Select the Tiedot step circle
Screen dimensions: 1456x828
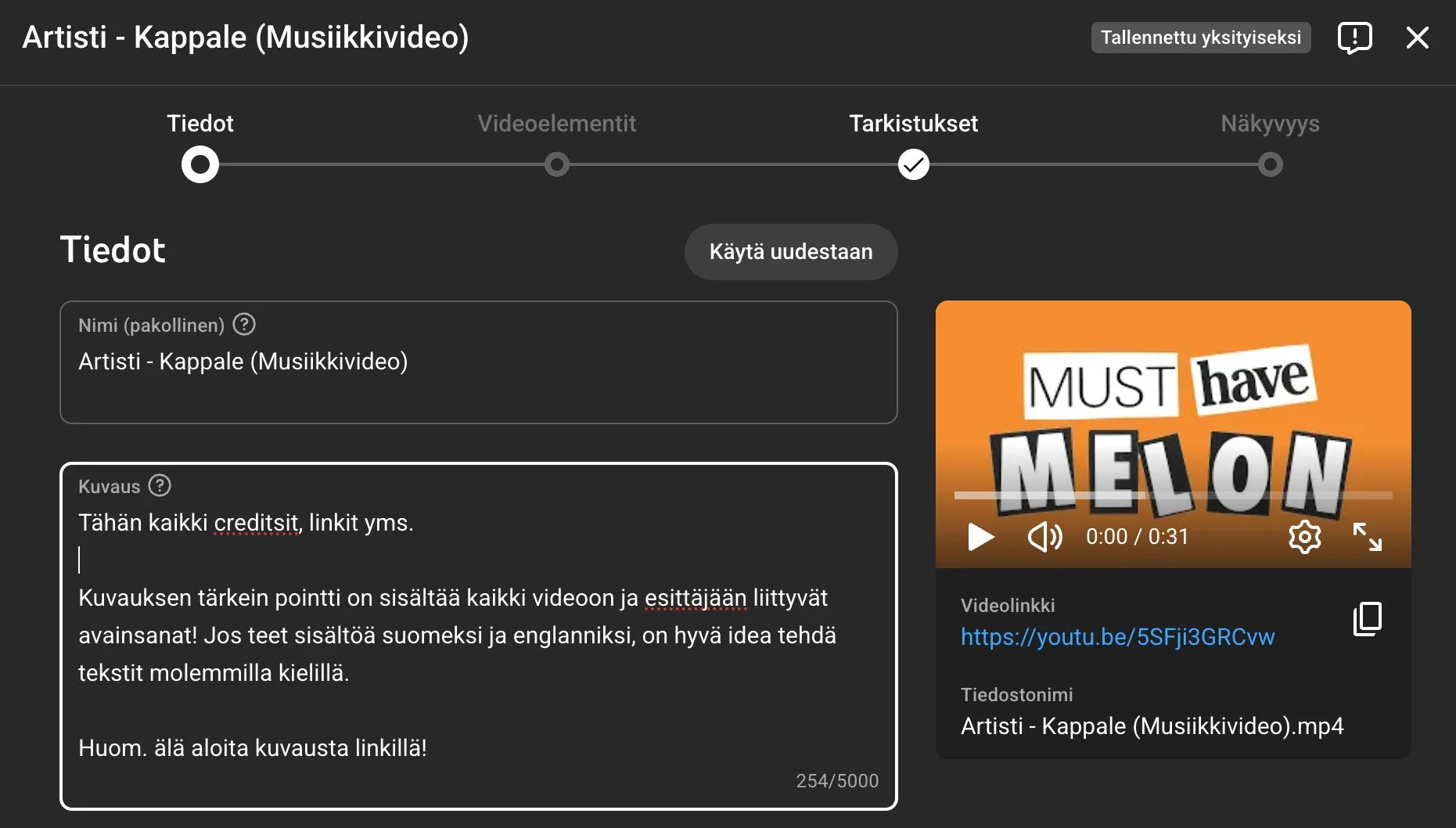click(x=200, y=164)
